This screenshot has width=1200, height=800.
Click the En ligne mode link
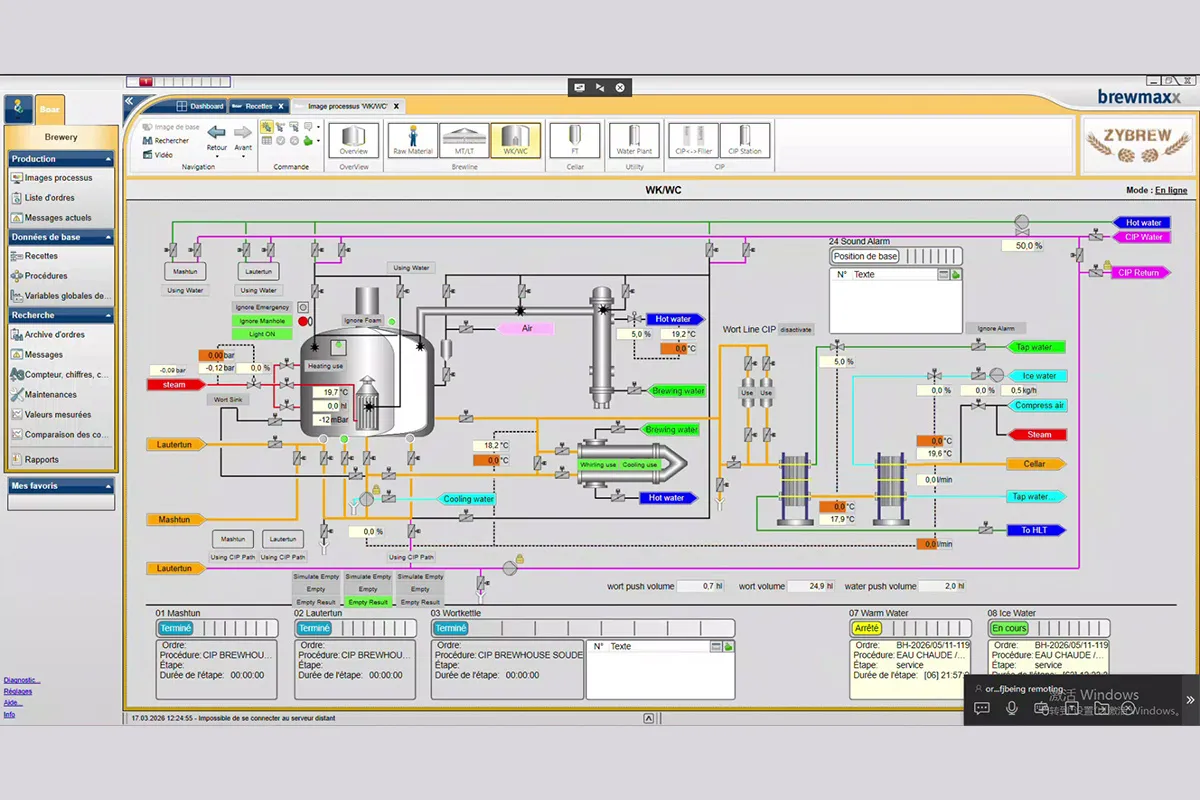[x=1171, y=190]
